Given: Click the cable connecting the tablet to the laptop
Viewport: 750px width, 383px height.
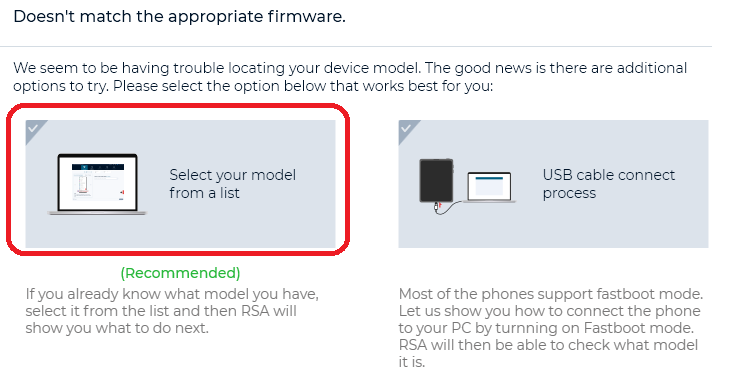Looking at the screenshot, I should (x=450, y=207).
